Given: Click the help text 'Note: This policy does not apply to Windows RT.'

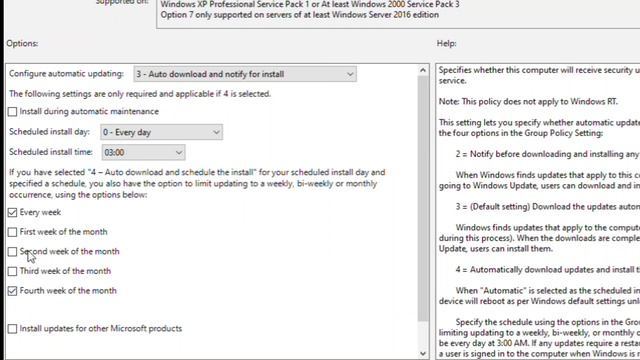Looking at the screenshot, I should (x=528, y=101).
